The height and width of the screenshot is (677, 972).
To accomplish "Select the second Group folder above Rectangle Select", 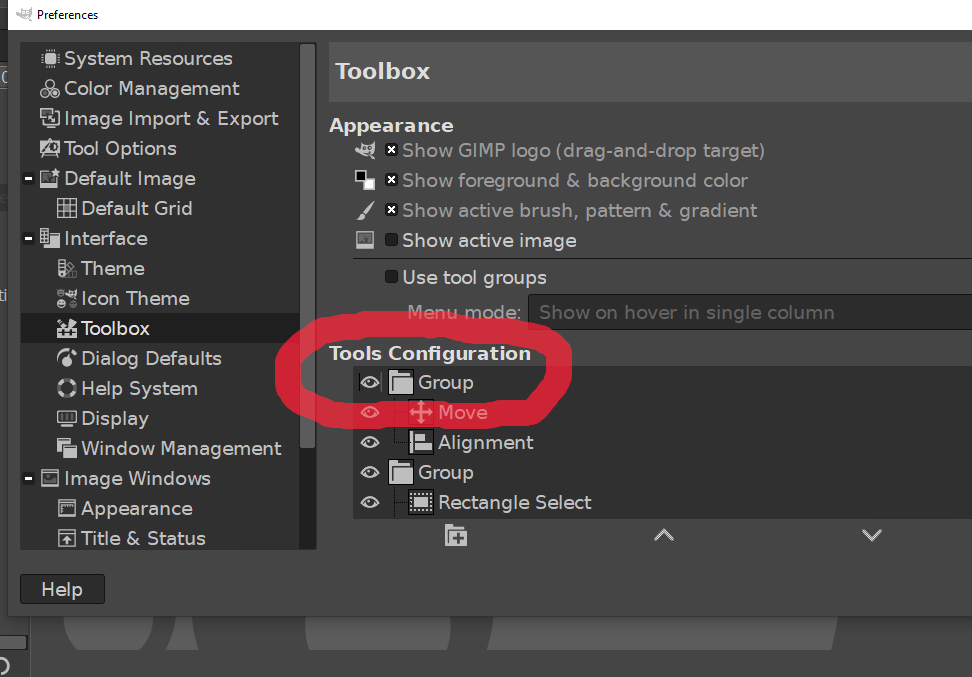I will click(x=663, y=472).
